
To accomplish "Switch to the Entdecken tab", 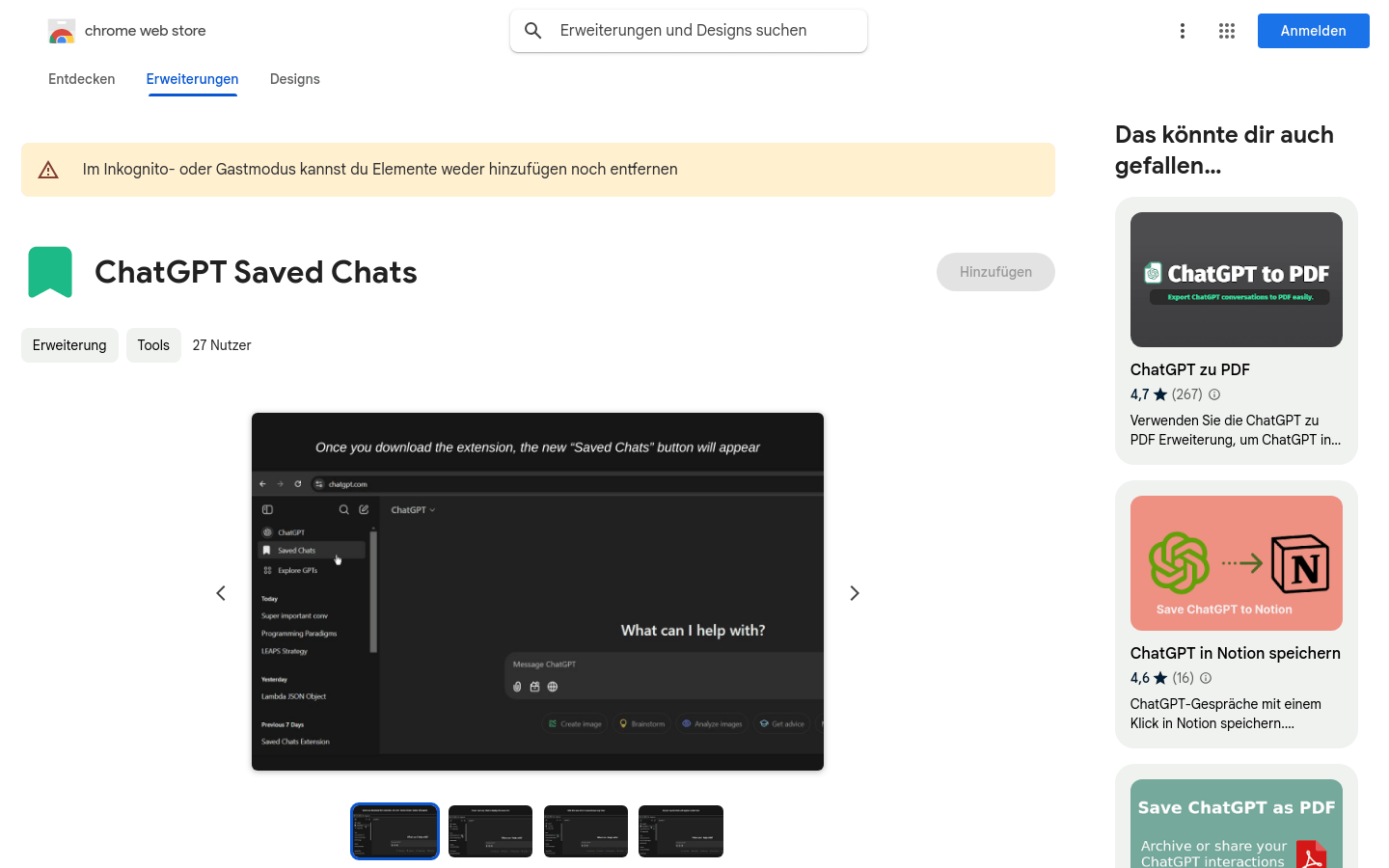I will (x=82, y=79).
